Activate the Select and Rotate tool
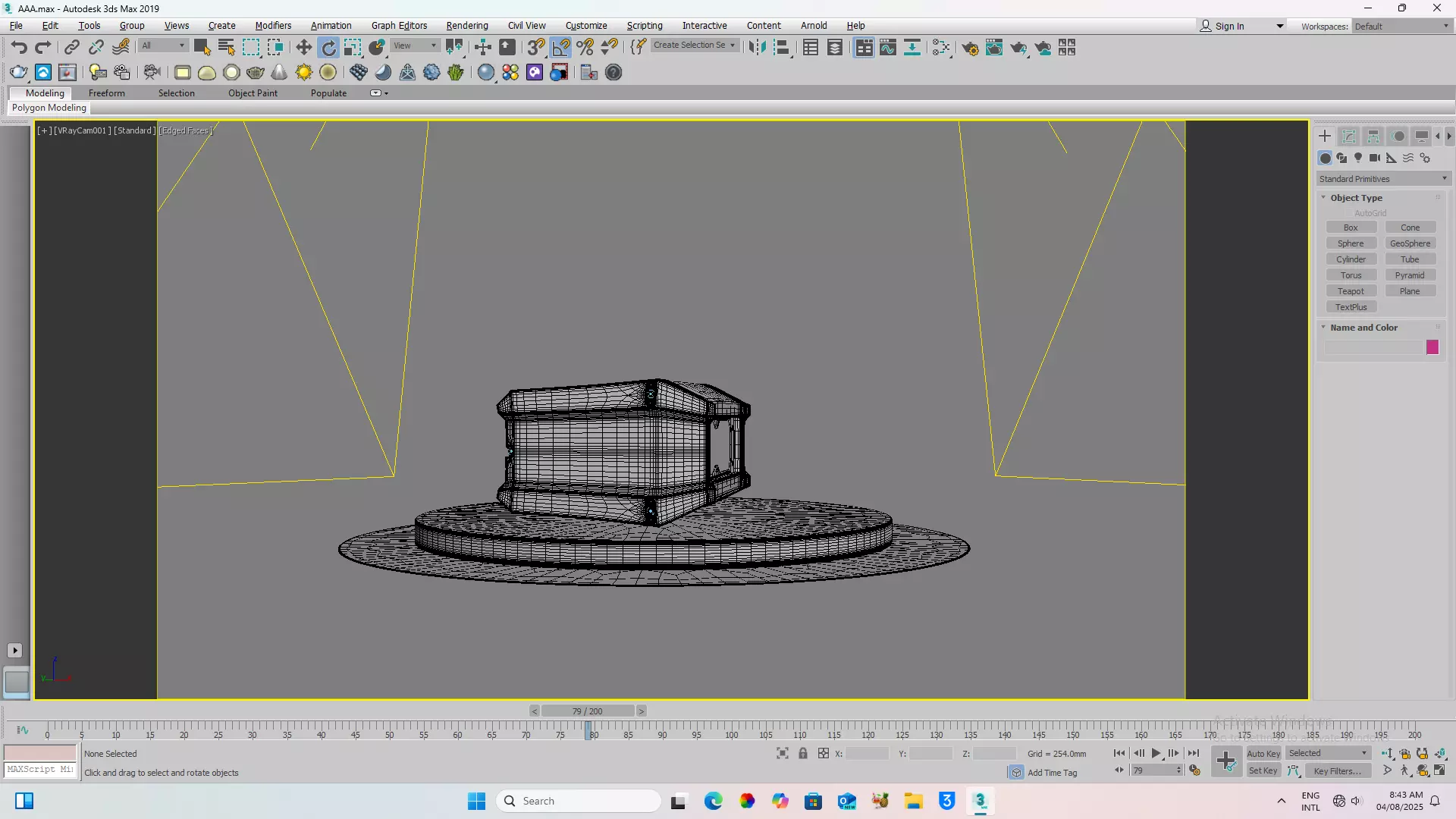This screenshot has height=819, width=1456. pyautogui.click(x=328, y=47)
